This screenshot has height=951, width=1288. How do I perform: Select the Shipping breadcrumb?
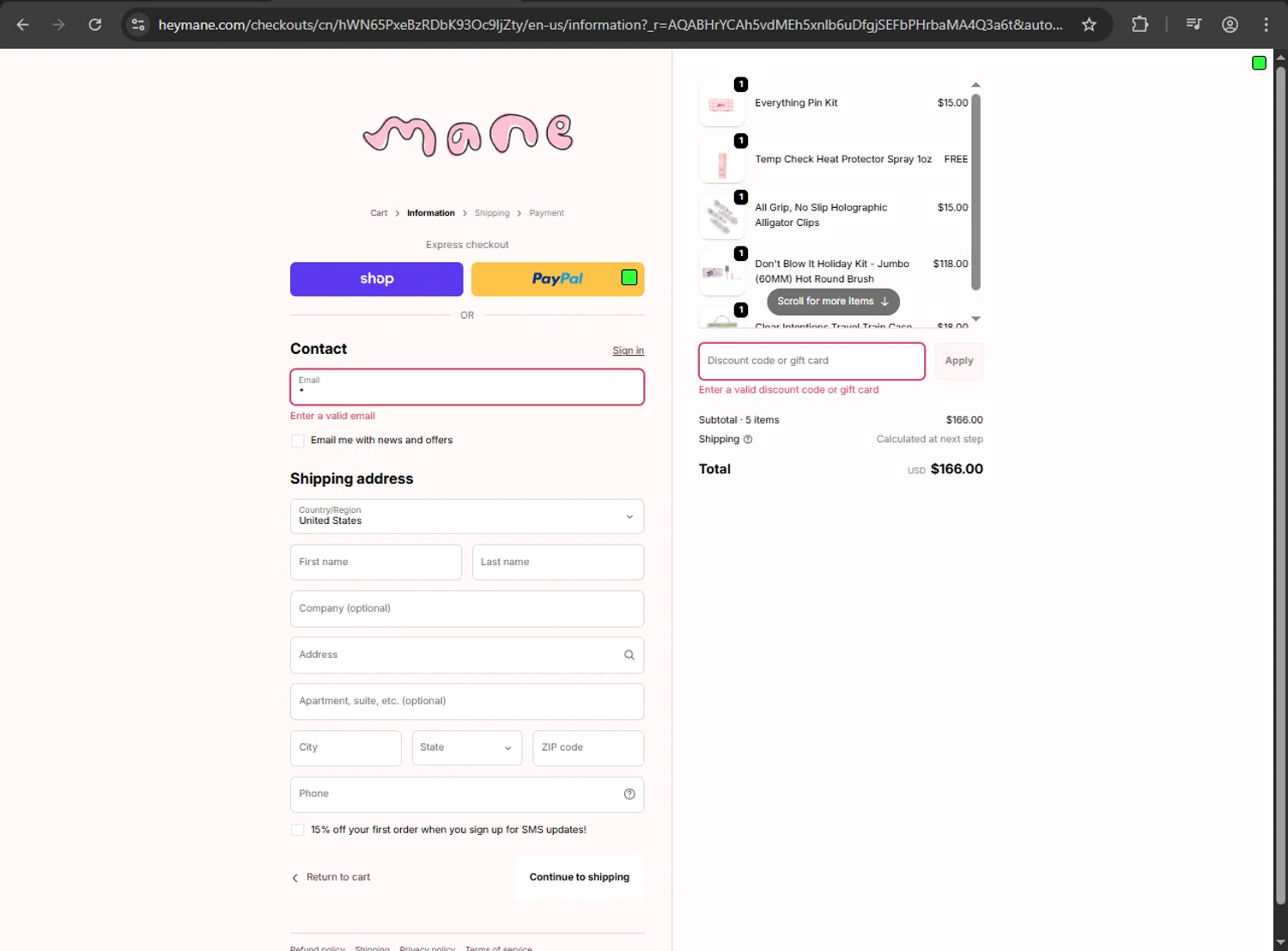(492, 213)
